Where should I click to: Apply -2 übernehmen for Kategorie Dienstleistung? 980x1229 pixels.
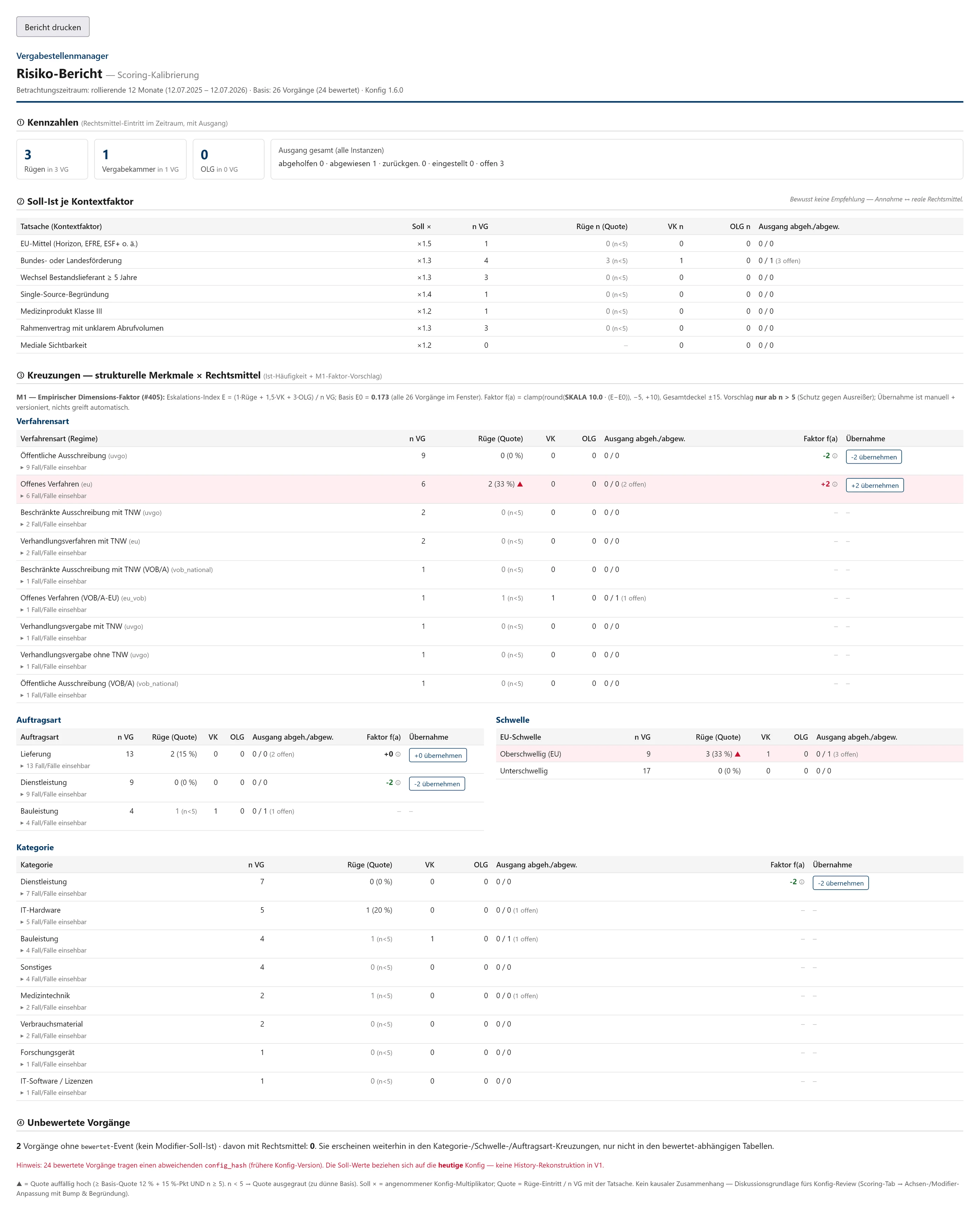point(840,884)
